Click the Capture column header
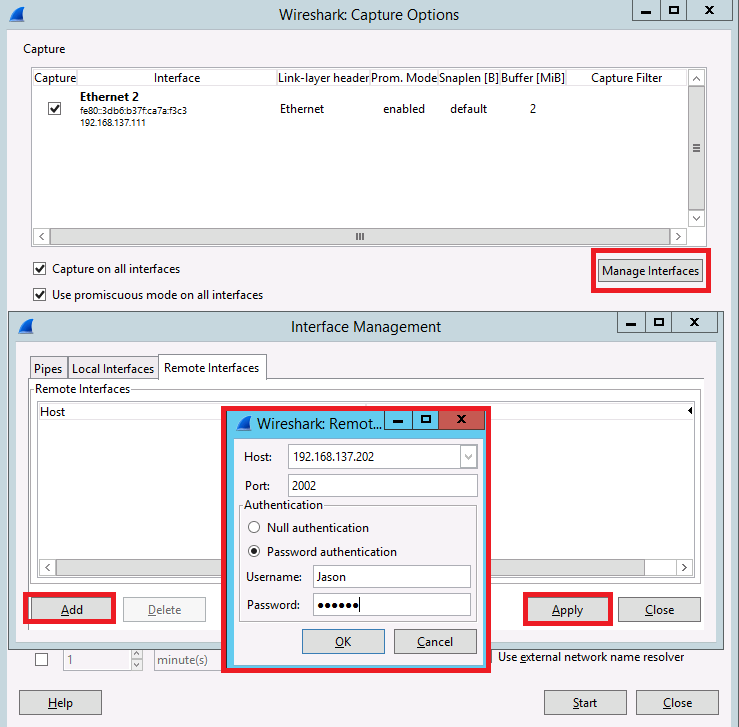The width and height of the screenshot is (739, 727). (x=55, y=78)
